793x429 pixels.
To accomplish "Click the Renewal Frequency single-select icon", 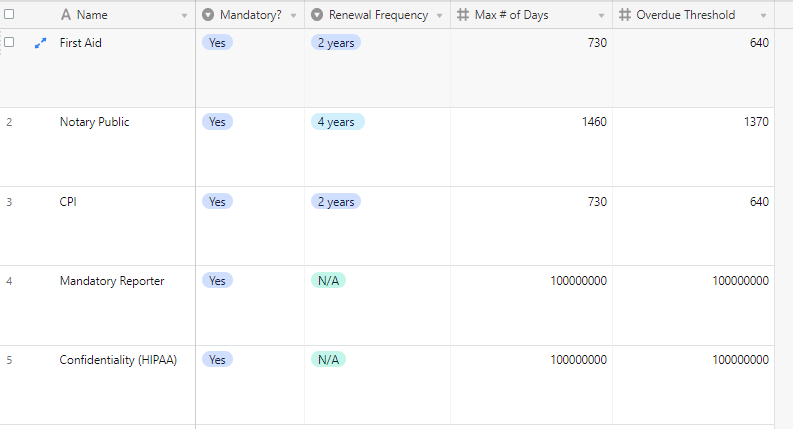I will coord(317,15).
